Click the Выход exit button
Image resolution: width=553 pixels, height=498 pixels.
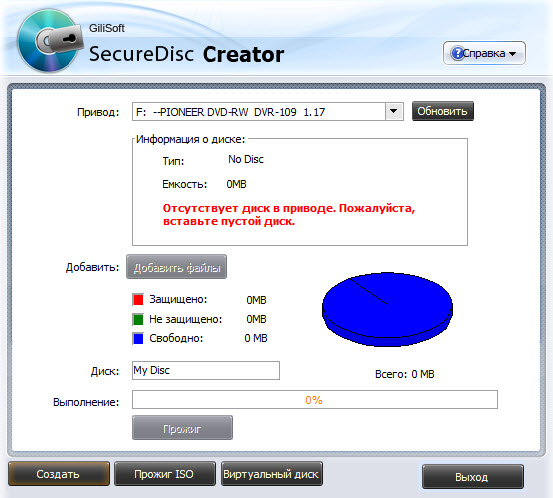[473, 477]
